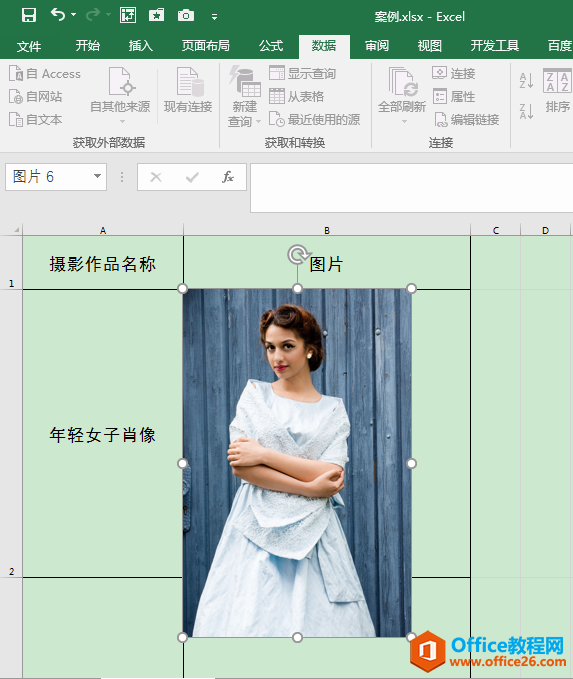Open the From Other Sources (自其他来源) dropdown

(x=120, y=95)
